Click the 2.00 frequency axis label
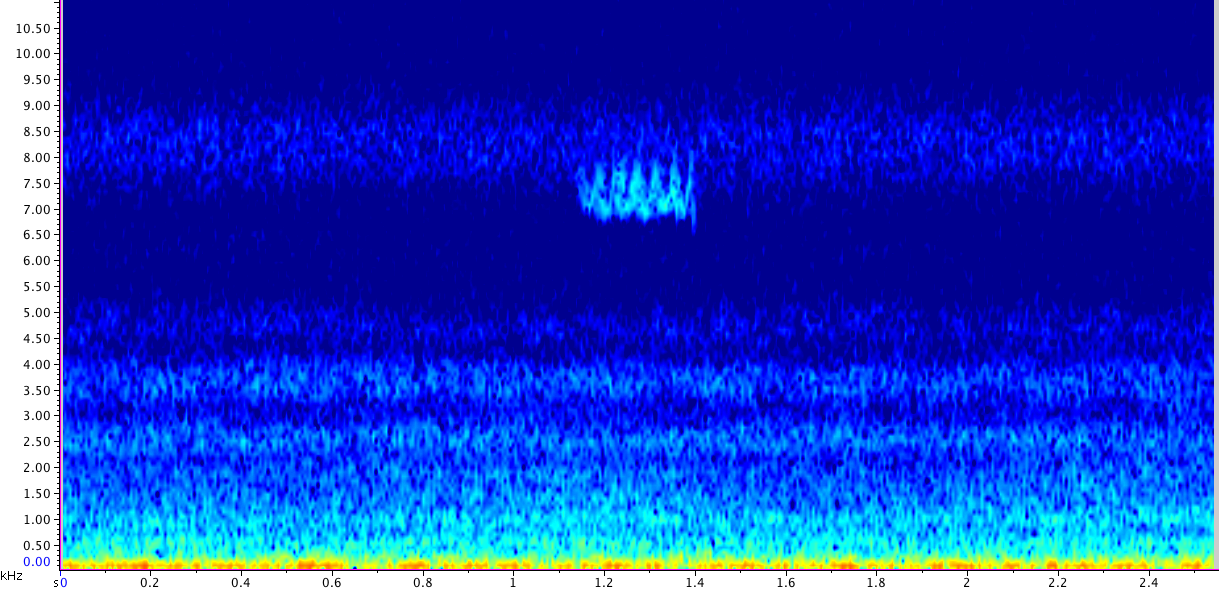This screenshot has height=591, width=1219. 37,468
